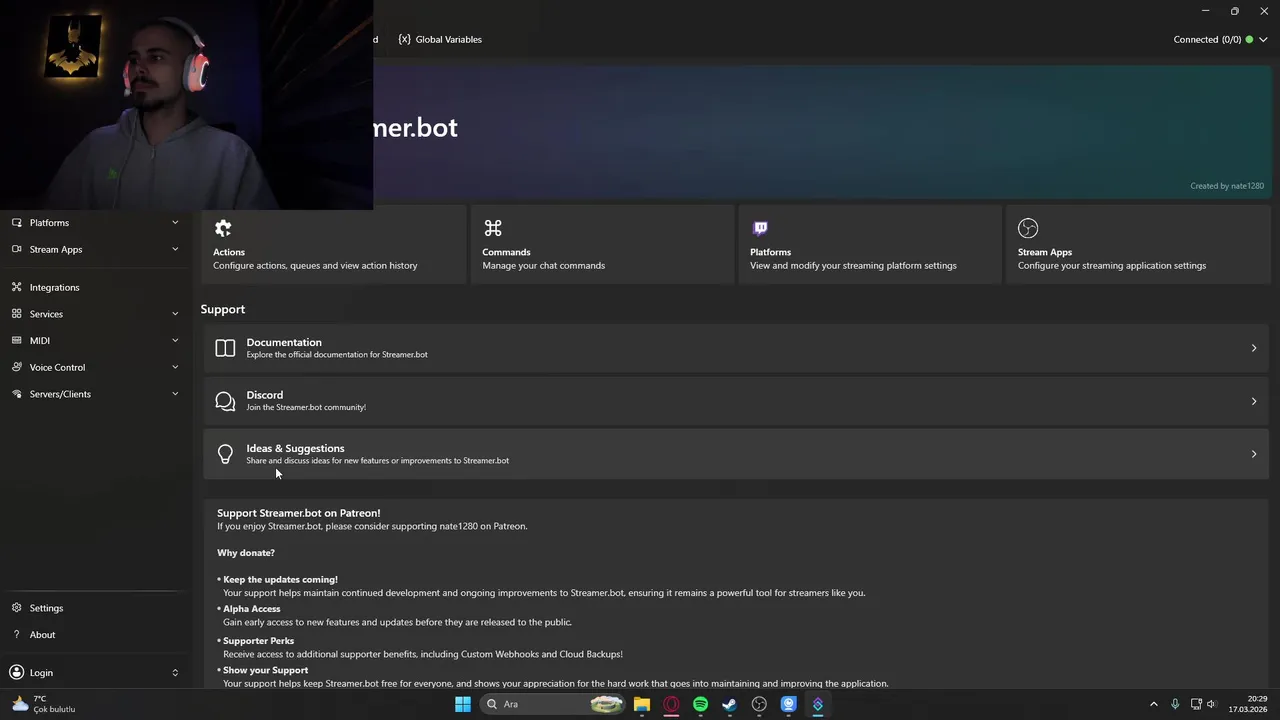Image resolution: width=1280 pixels, height=720 pixels.
Task: Click the volume icon in the system tray
Action: (x=1211, y=704)
